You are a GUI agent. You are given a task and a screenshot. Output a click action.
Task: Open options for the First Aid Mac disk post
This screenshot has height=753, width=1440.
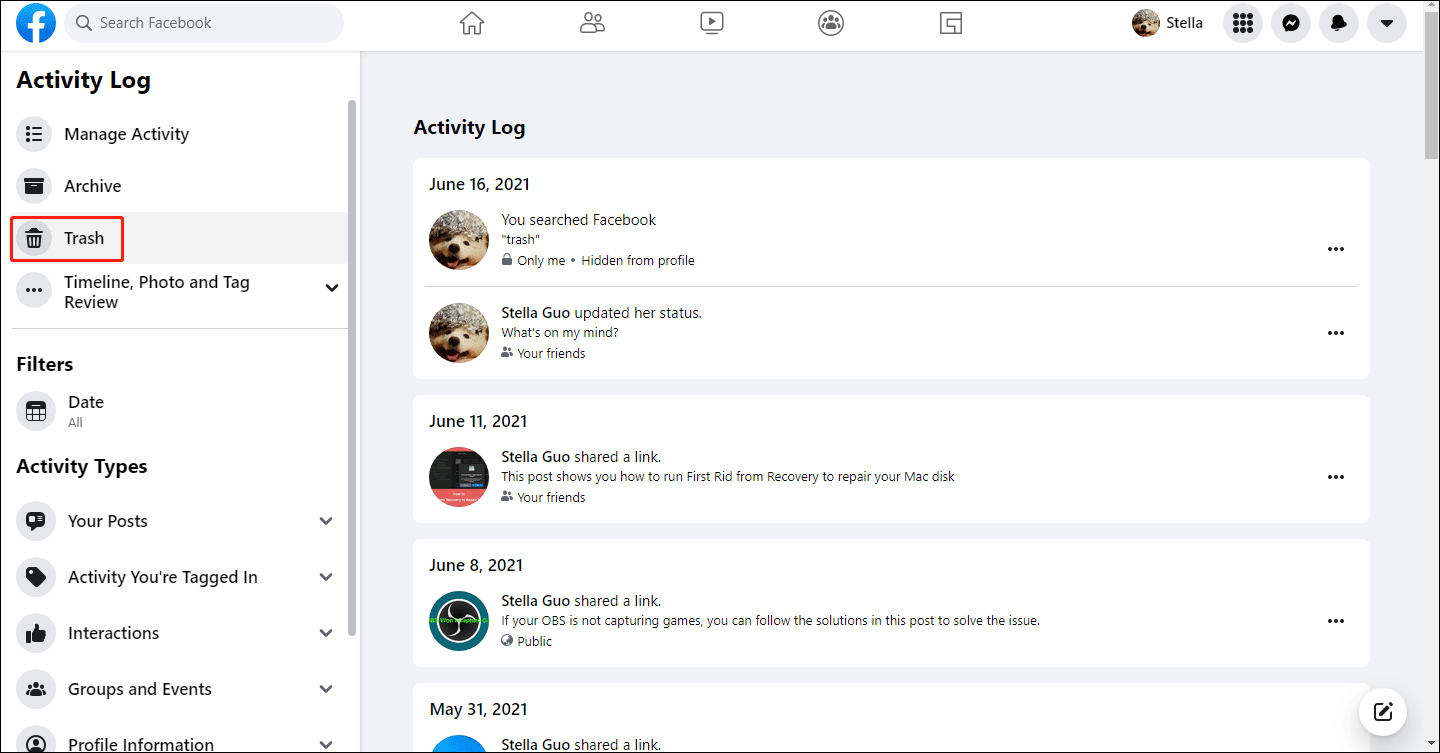coord(1336,477)
